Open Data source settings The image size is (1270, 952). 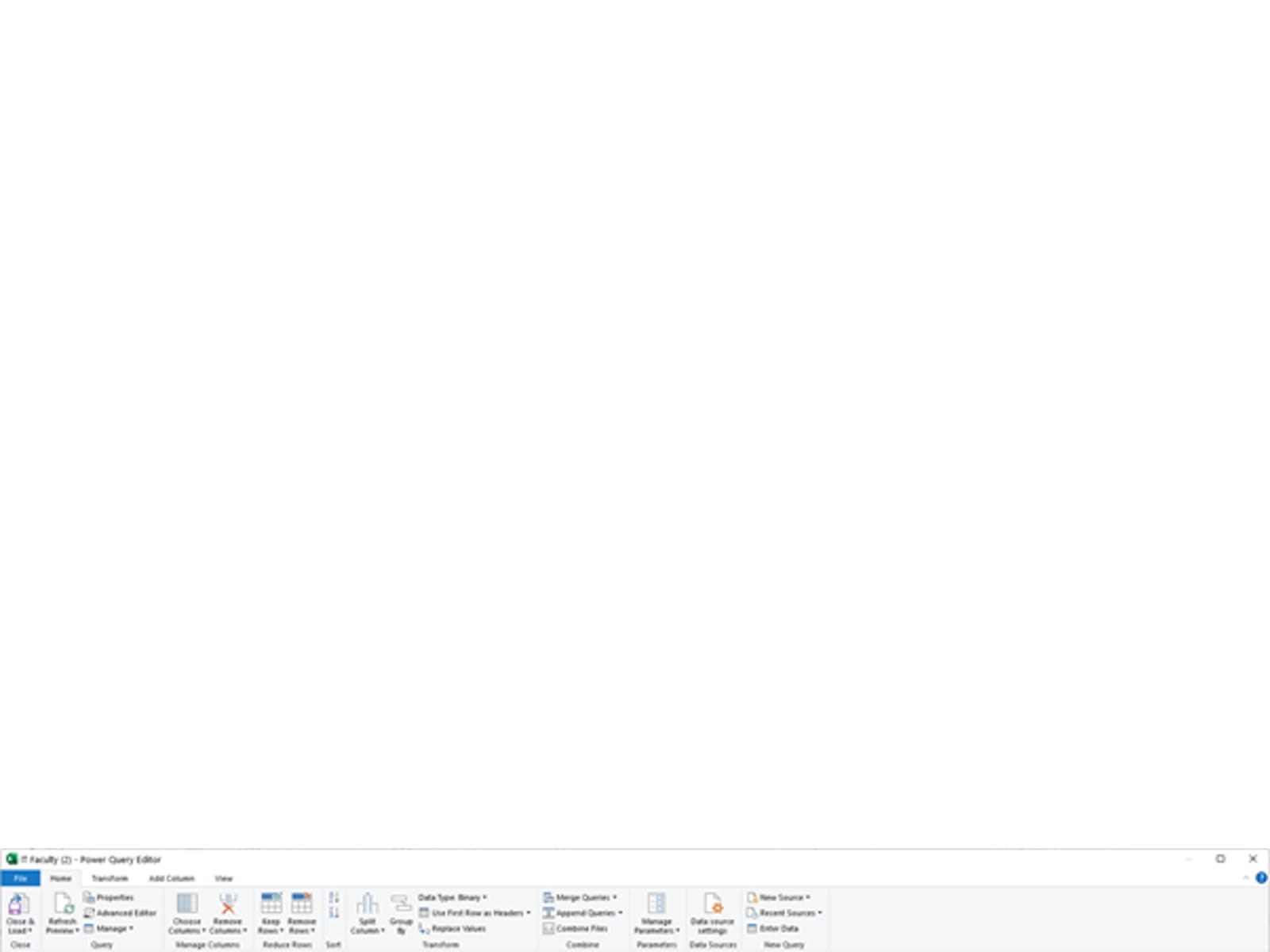(712, 904)
